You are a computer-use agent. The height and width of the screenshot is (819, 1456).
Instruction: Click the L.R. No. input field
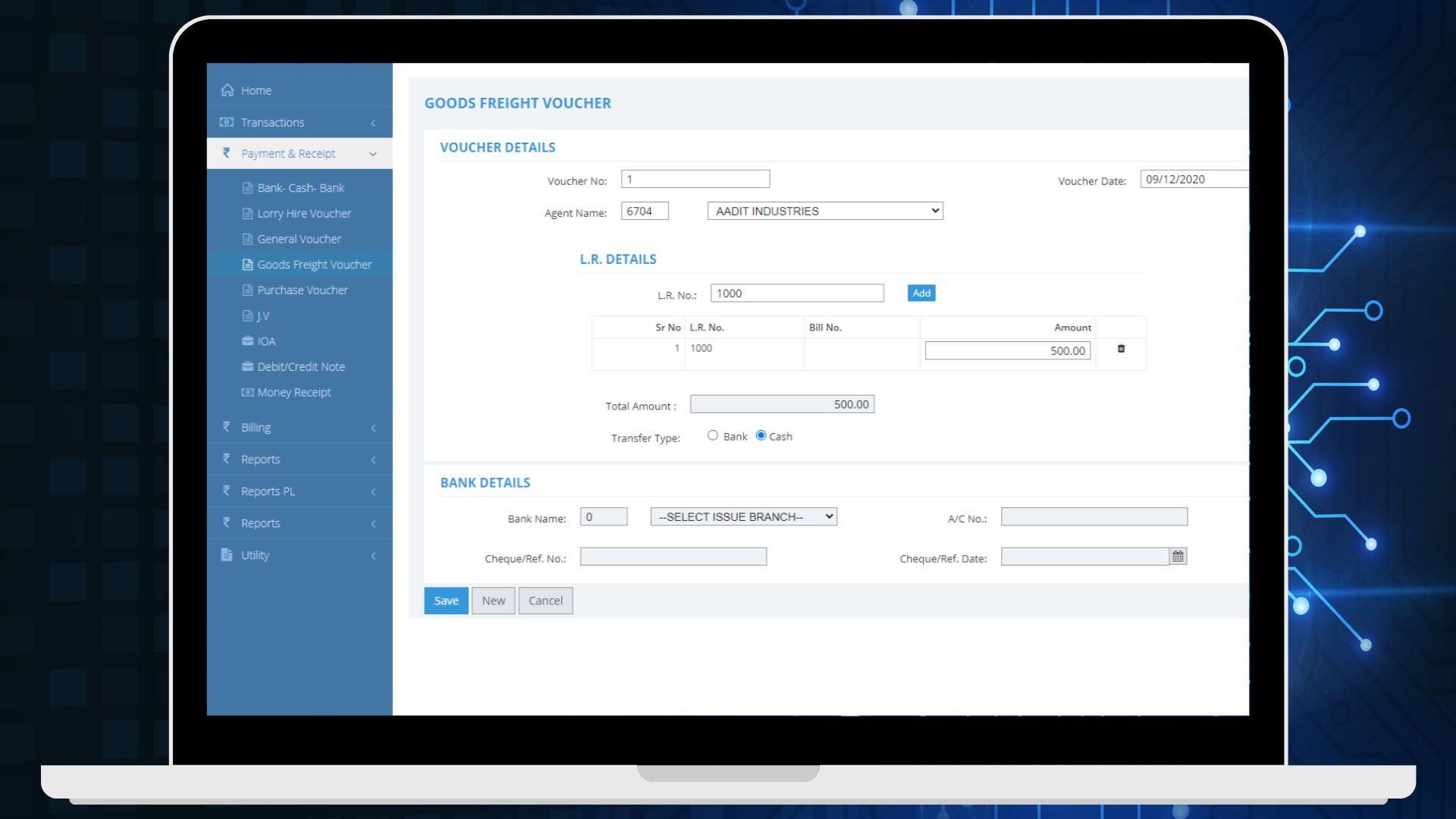[x=797, y=293]
